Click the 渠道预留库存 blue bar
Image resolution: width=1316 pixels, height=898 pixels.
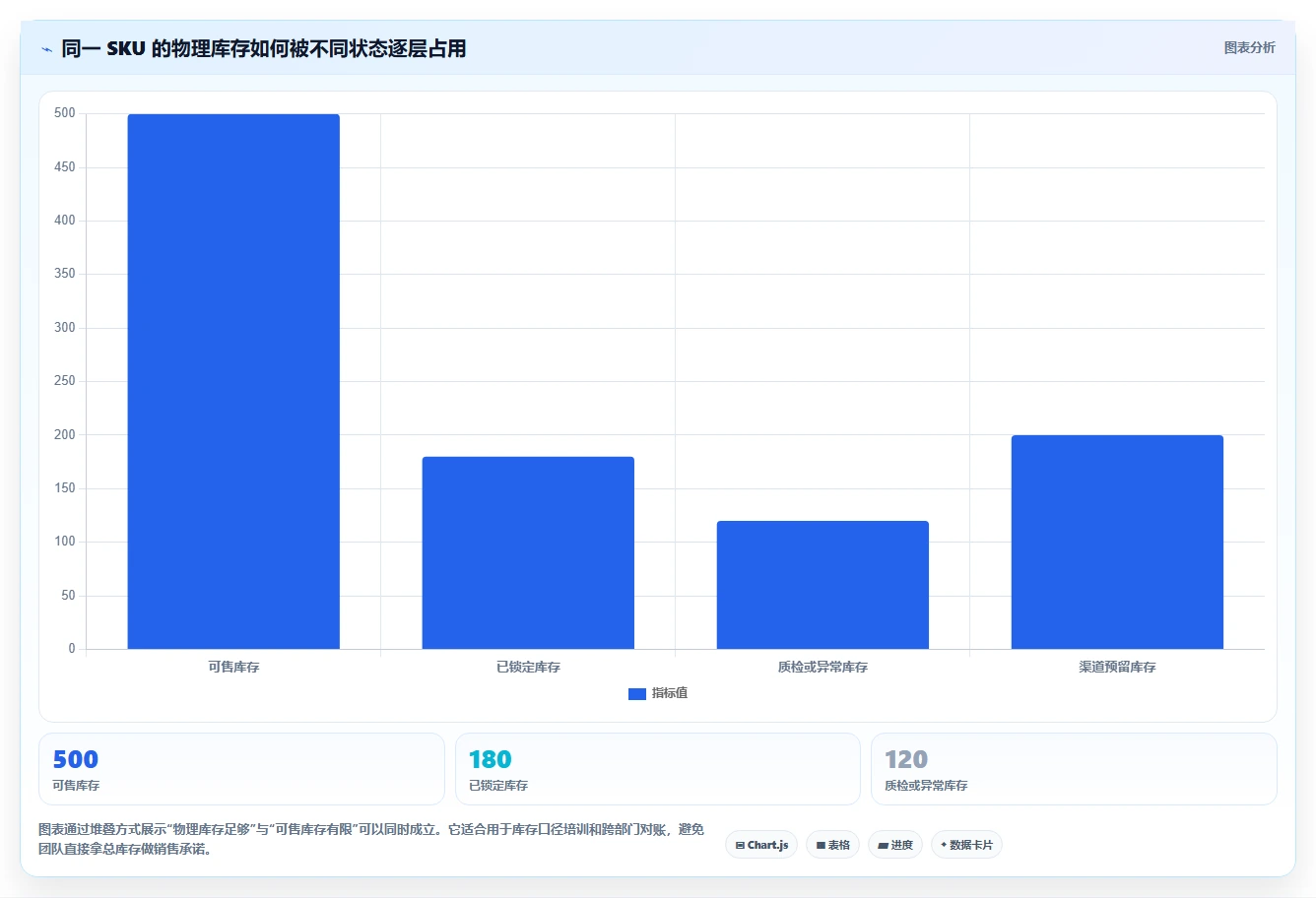click(x=1117, y=542)
